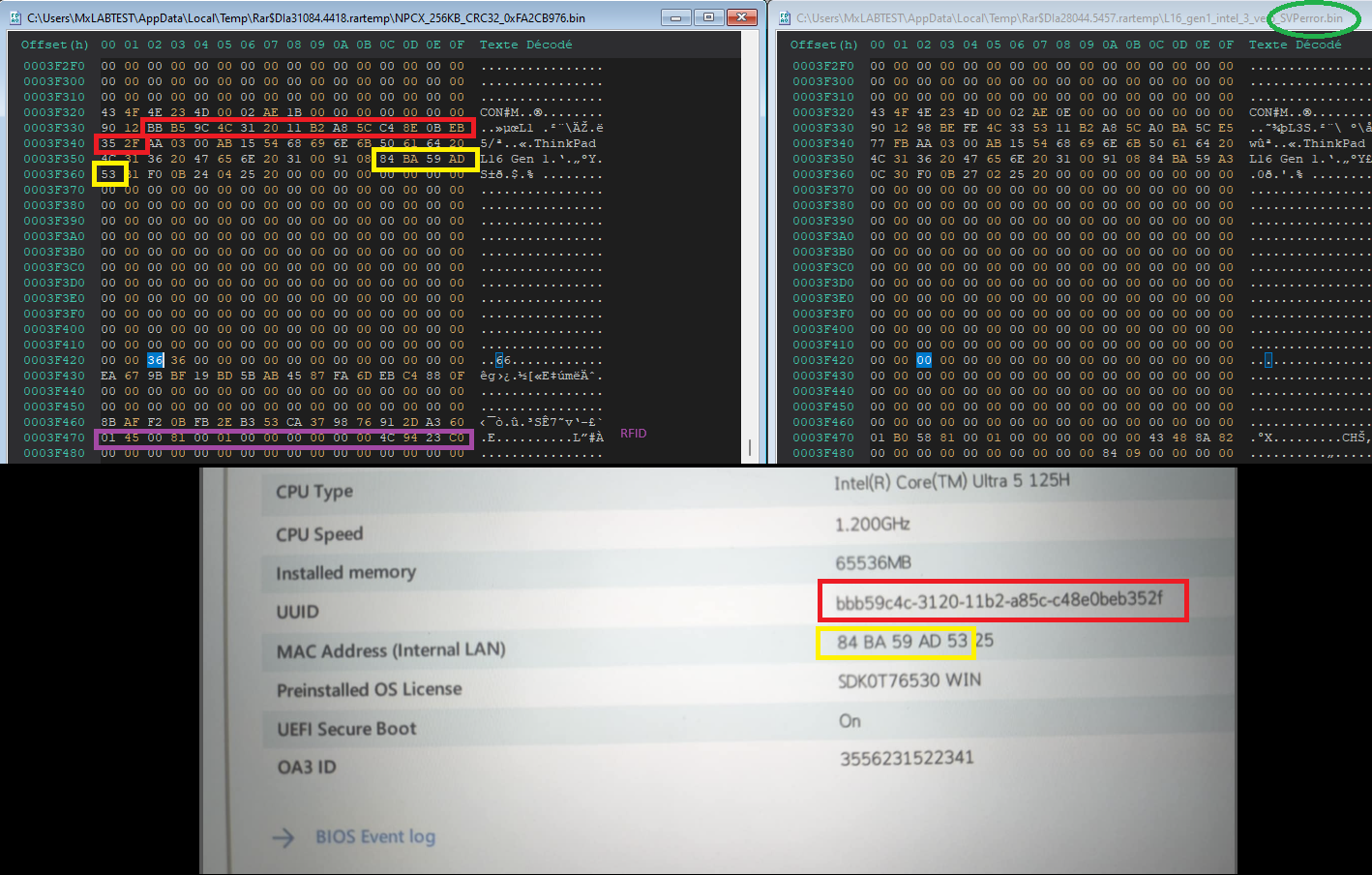This screenshot has width=1372, height=875.
Task: Click the UEFI Secure Boot label
Action: click(x=346, y=729)
